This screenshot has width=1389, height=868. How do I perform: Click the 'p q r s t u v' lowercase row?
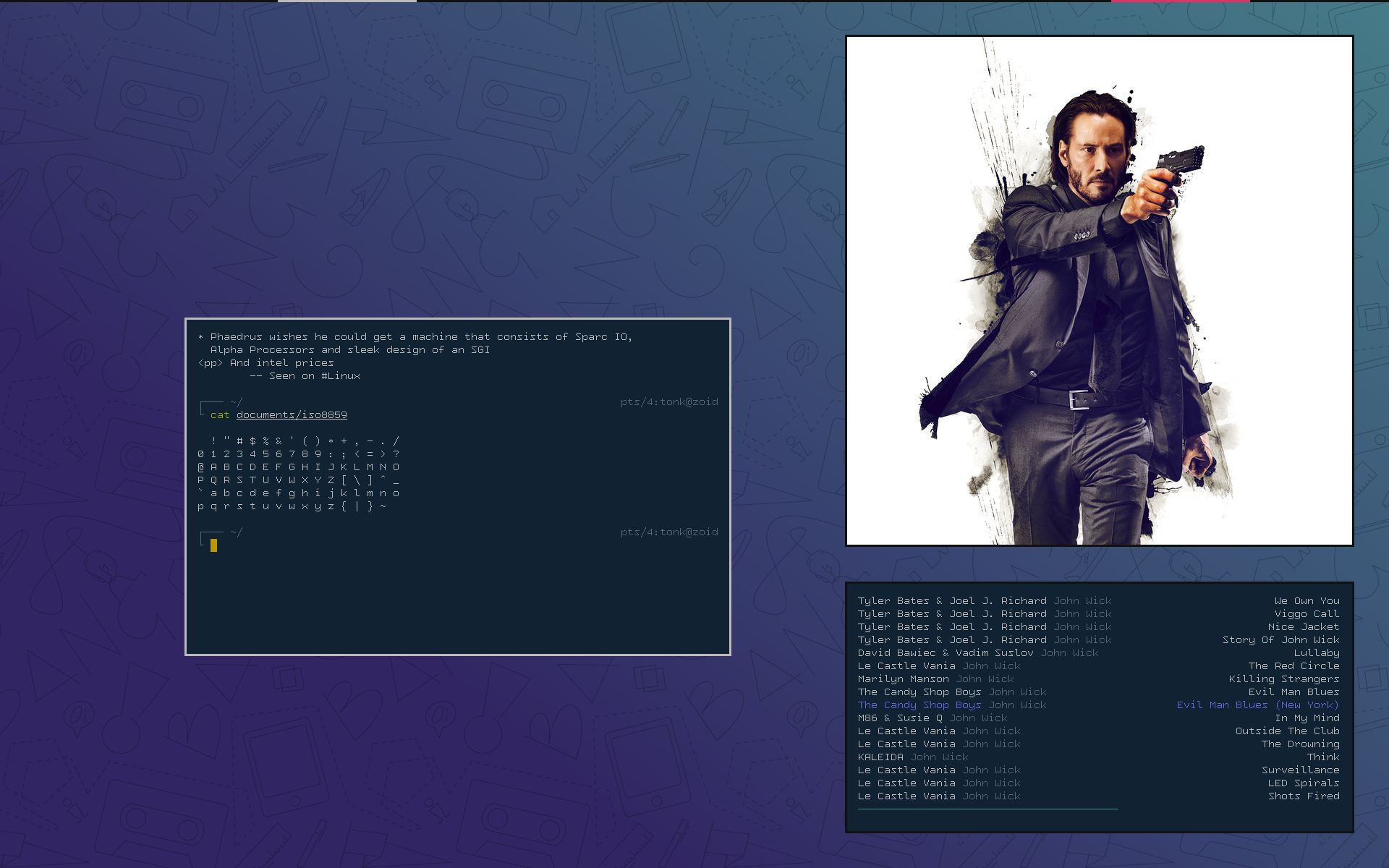coord(292,506)
